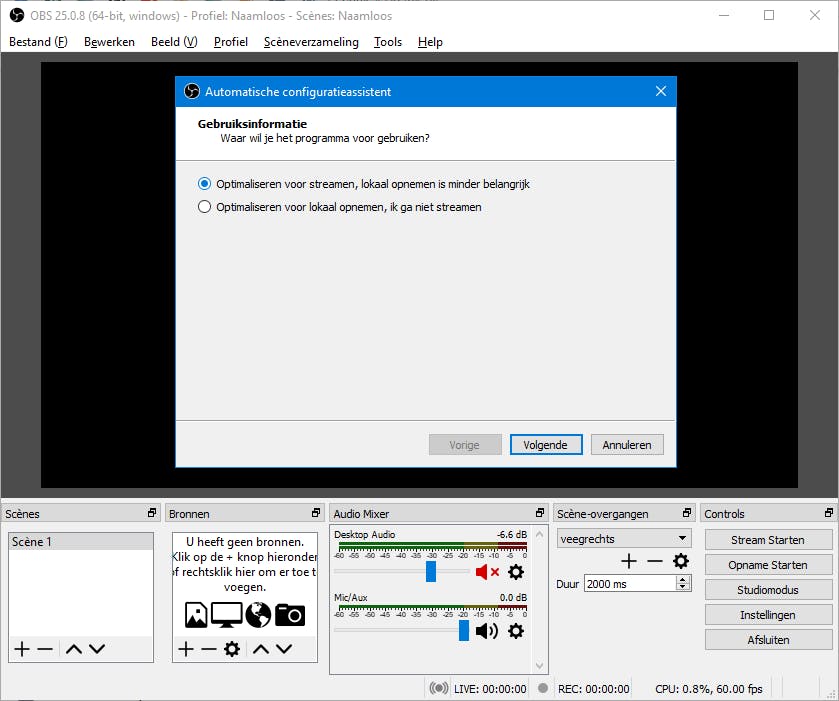The image size is (839, 701).
Task: Move source up arrow in Bronnen
Action: [x=261, y=649]
